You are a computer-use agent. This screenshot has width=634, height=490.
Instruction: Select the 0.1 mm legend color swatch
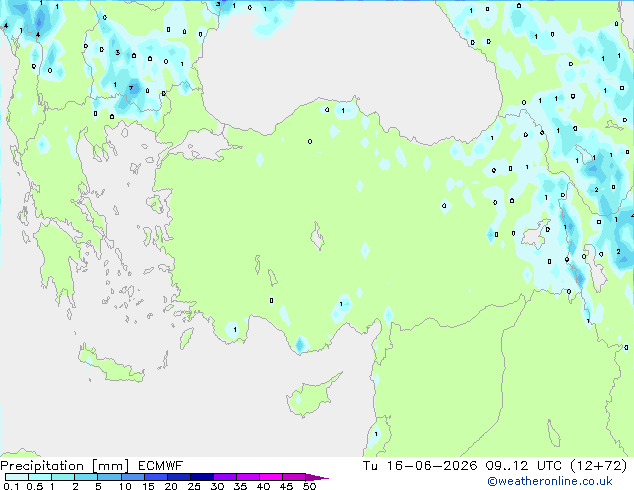(17, 477)
